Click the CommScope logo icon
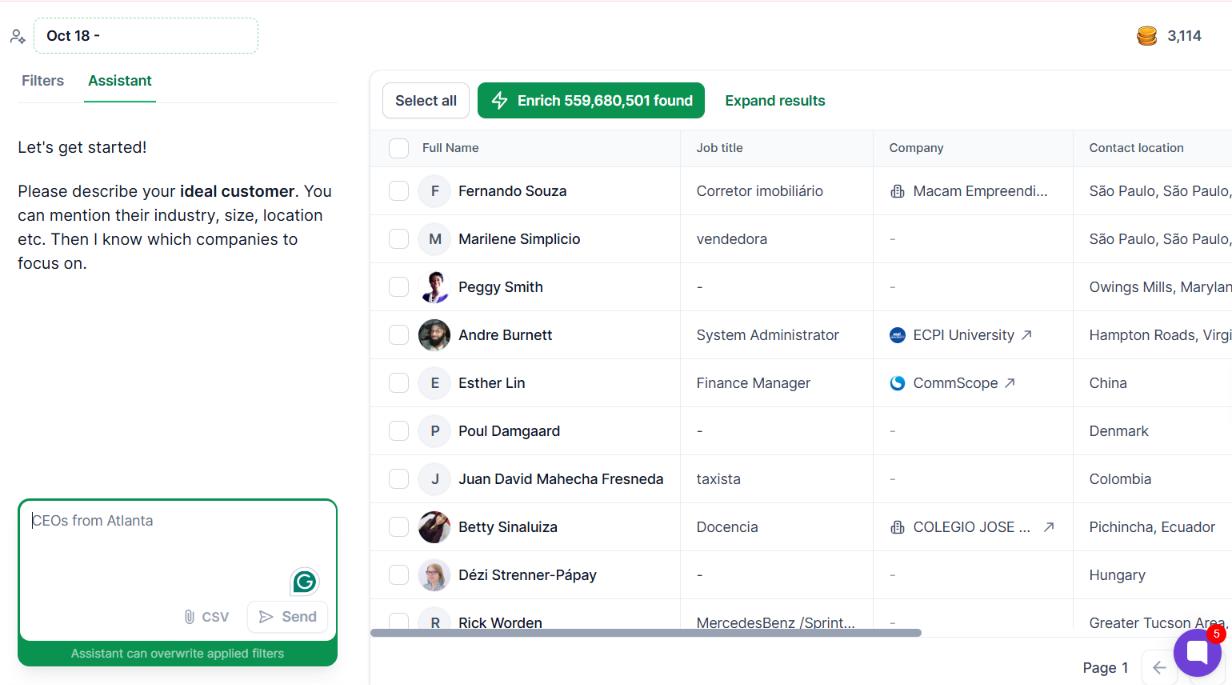 pos(897,383)
